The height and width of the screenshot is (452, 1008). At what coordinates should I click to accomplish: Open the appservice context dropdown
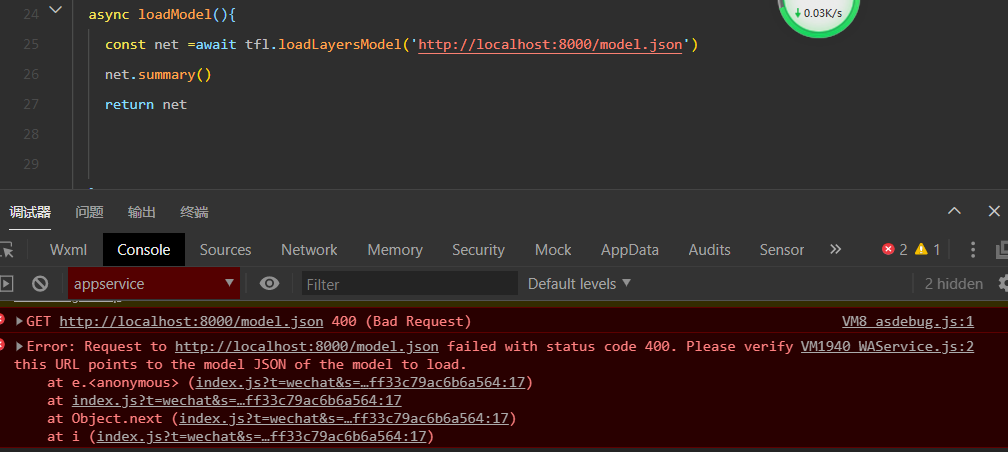tap(154, 284)
